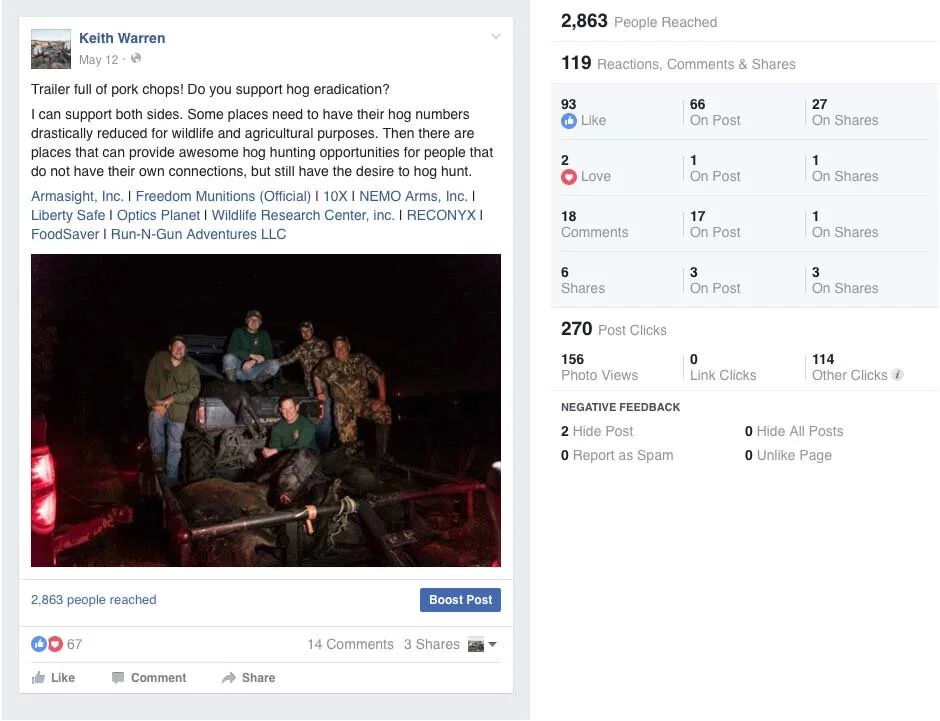Screen dimensions: 940x721
Task: Click the blue like reaction icon near 67
Action: (x=39, y=644)
